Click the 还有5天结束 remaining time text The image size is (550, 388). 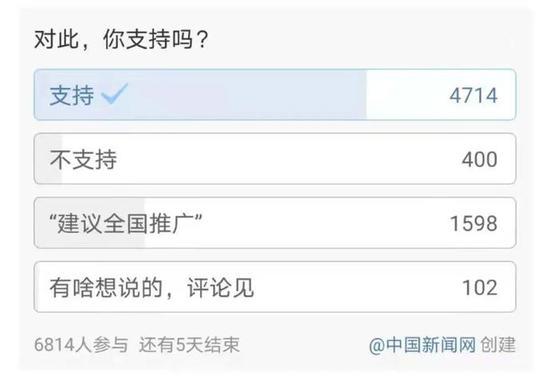click(x=189, y=344)
